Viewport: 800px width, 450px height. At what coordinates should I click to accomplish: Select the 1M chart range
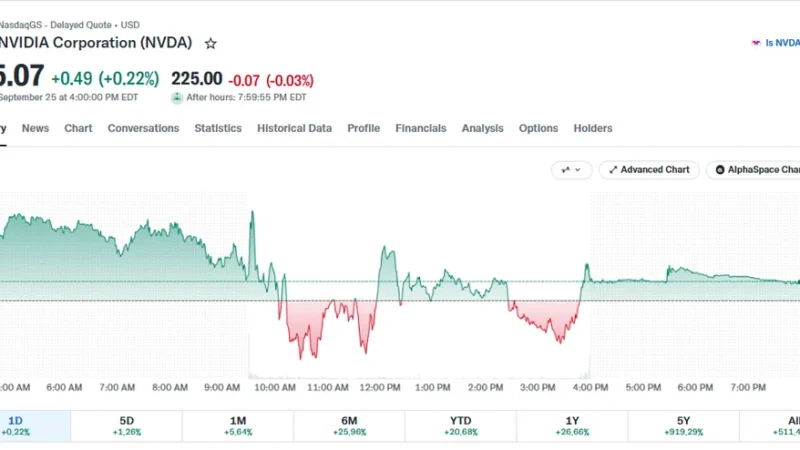pyautogui.click(x=238, y=426)
